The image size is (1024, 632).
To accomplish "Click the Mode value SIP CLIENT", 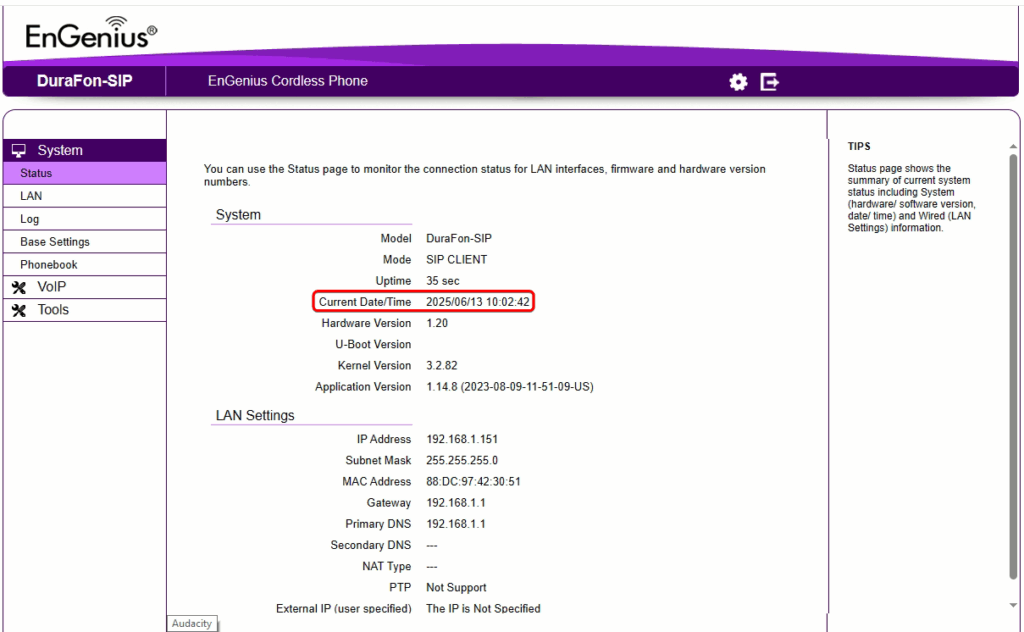I will [456, 260].
